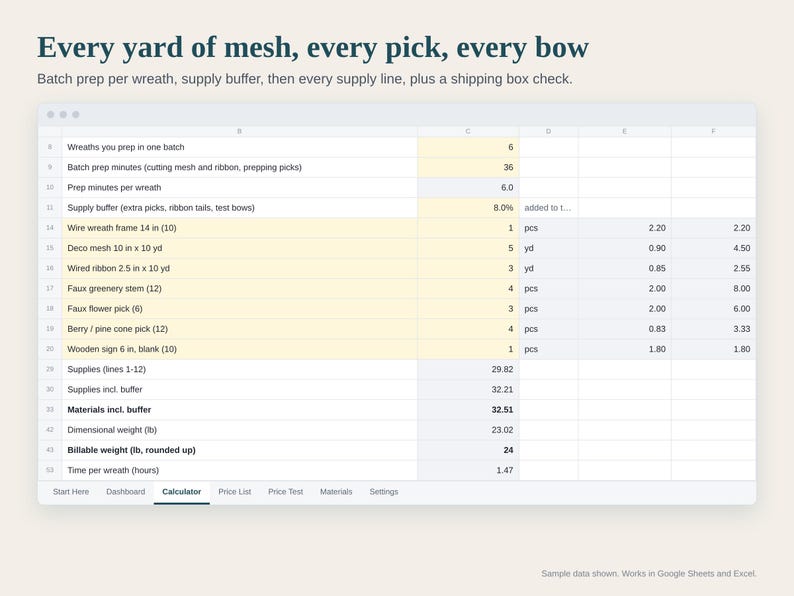Click Dimensional weight value 23.02
The width and height of the screenshot is (794, 596).
click(468, 430)
